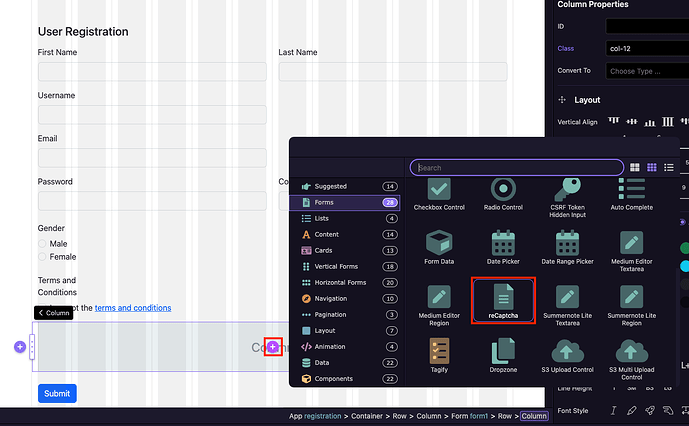
Task: Select the Male radio button
Action: click(x=42, y=244)
